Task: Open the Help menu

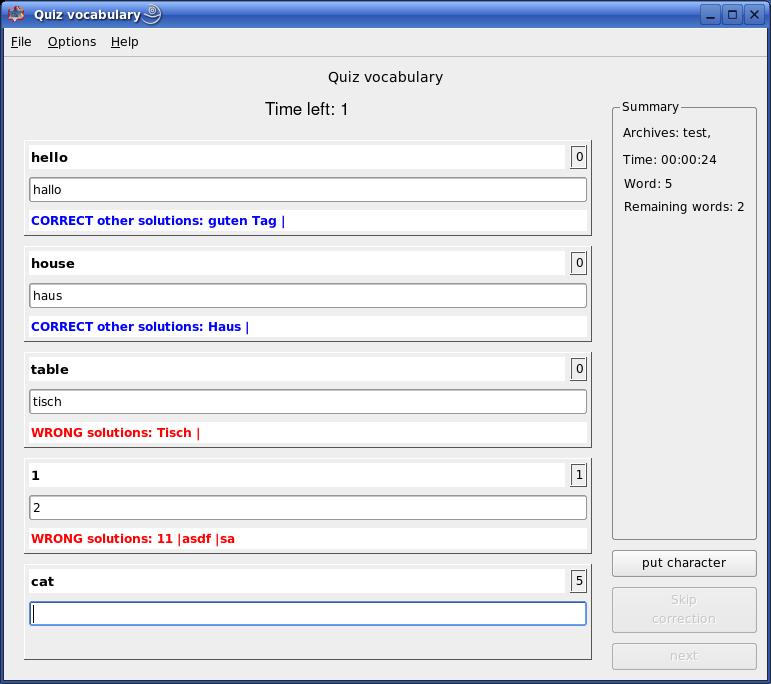Action: click(x=124, y=42)
